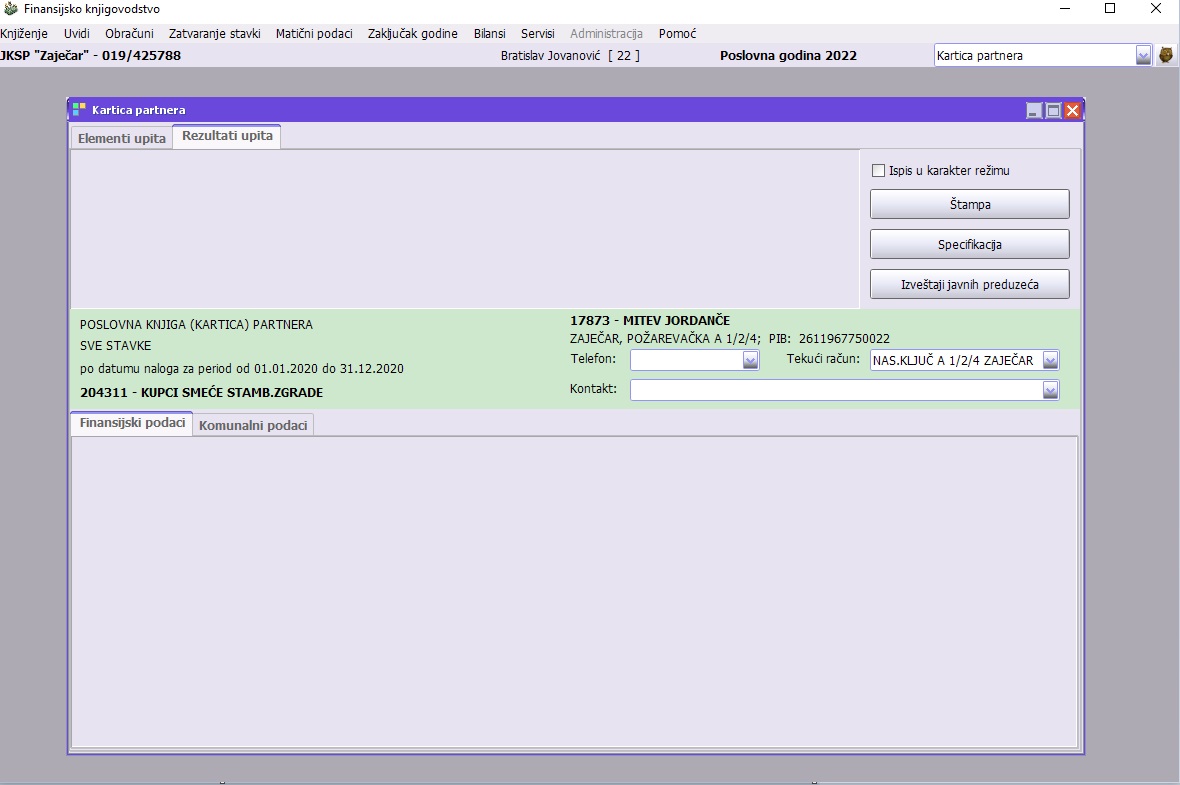Click Izveštaji javnih preduzeća button

click(x=969, y=285)
